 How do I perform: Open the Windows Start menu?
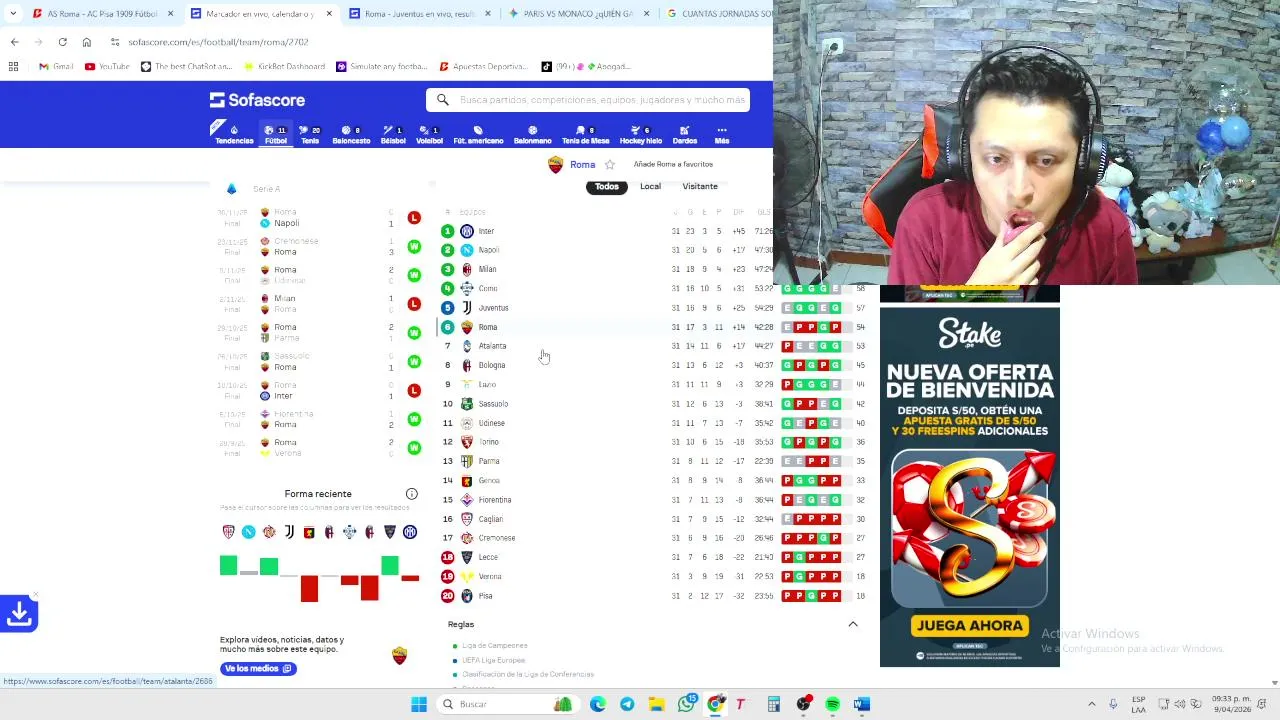pyautogui.click(x=419, y=705)
